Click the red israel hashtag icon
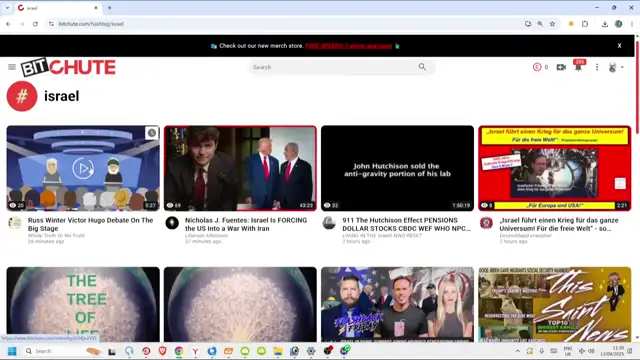 (x=22, y=96)
